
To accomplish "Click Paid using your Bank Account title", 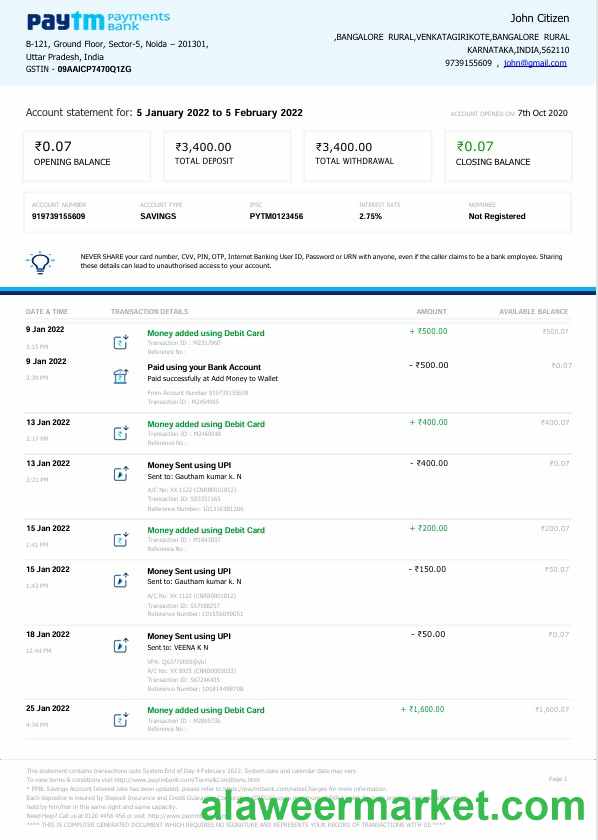I will [x=204, y=367].
